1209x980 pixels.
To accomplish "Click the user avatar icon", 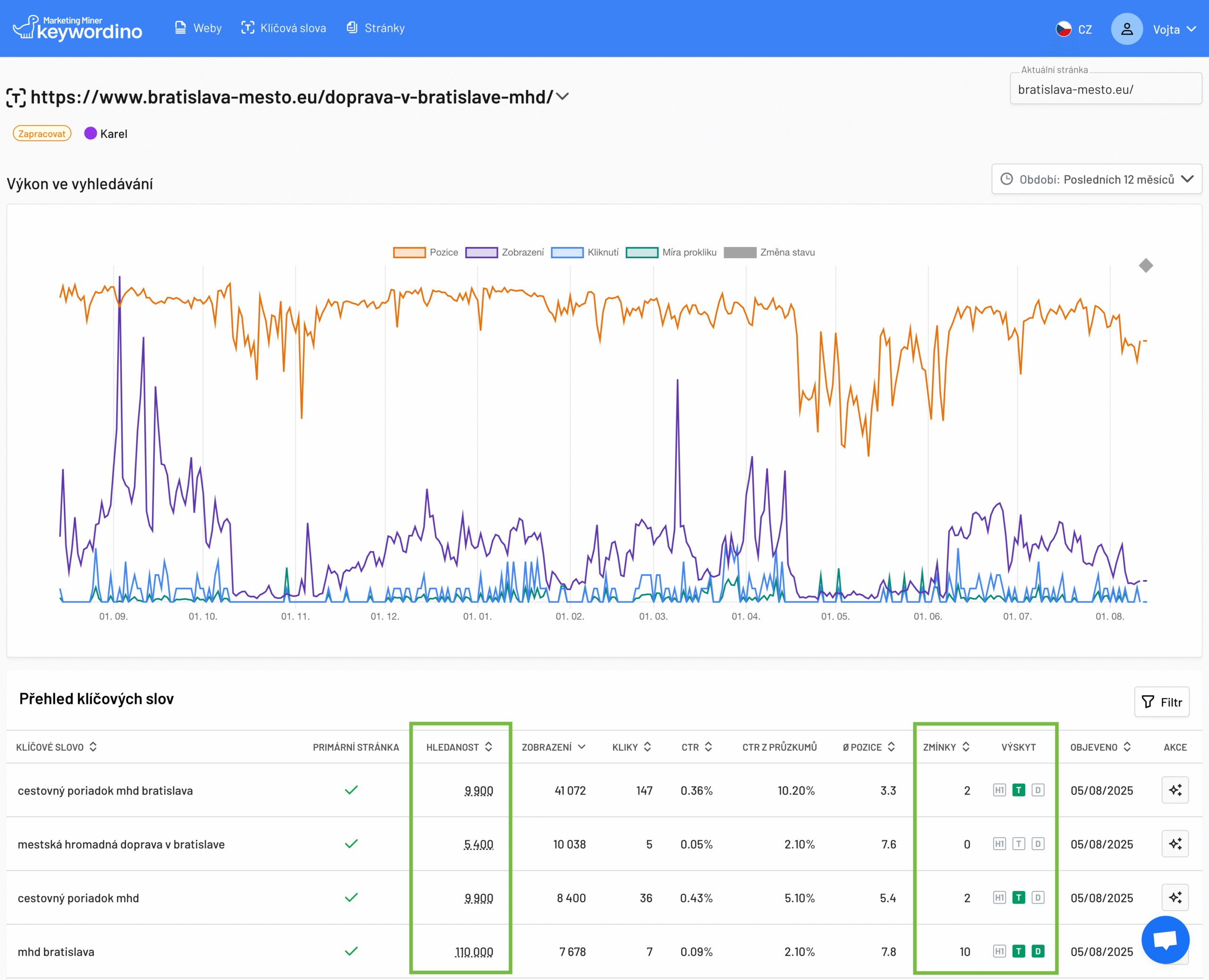I will [x=1126, y=29].
